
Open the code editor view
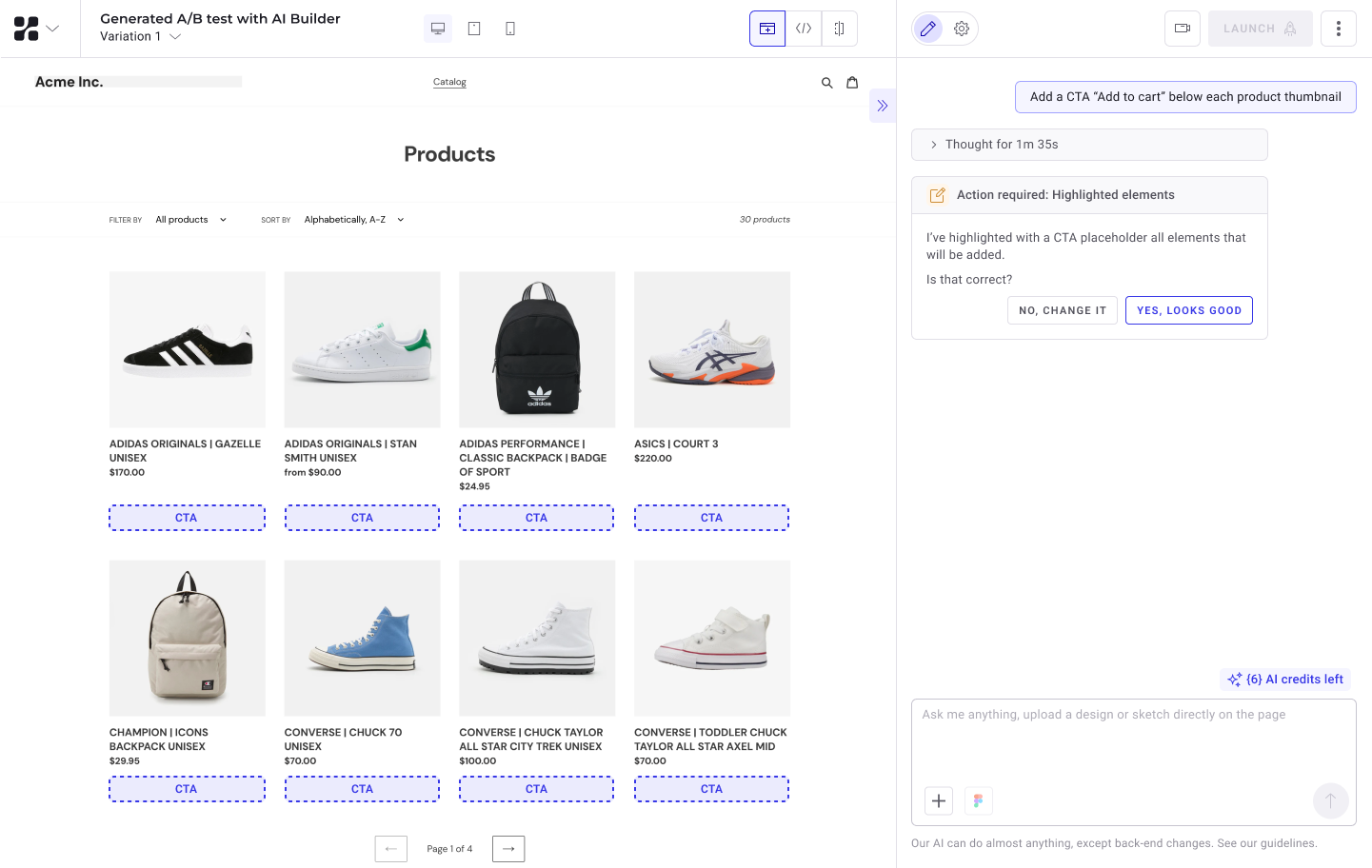804,29
